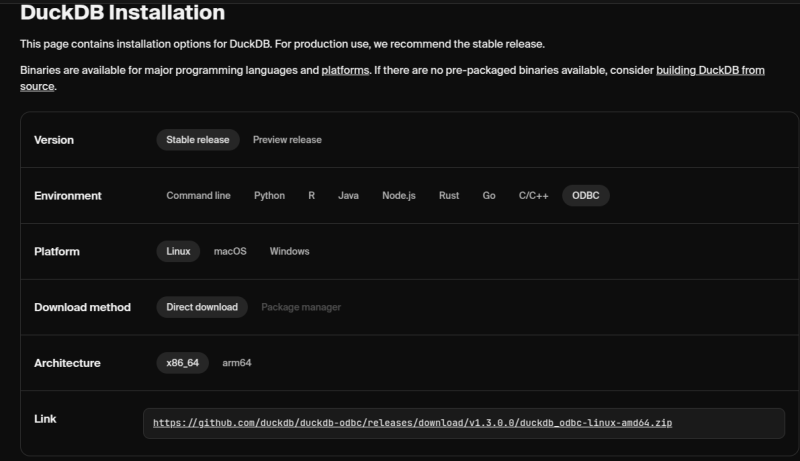Select C/C++ environment option
Screen dimensions: 800x461
click(533, 196)
